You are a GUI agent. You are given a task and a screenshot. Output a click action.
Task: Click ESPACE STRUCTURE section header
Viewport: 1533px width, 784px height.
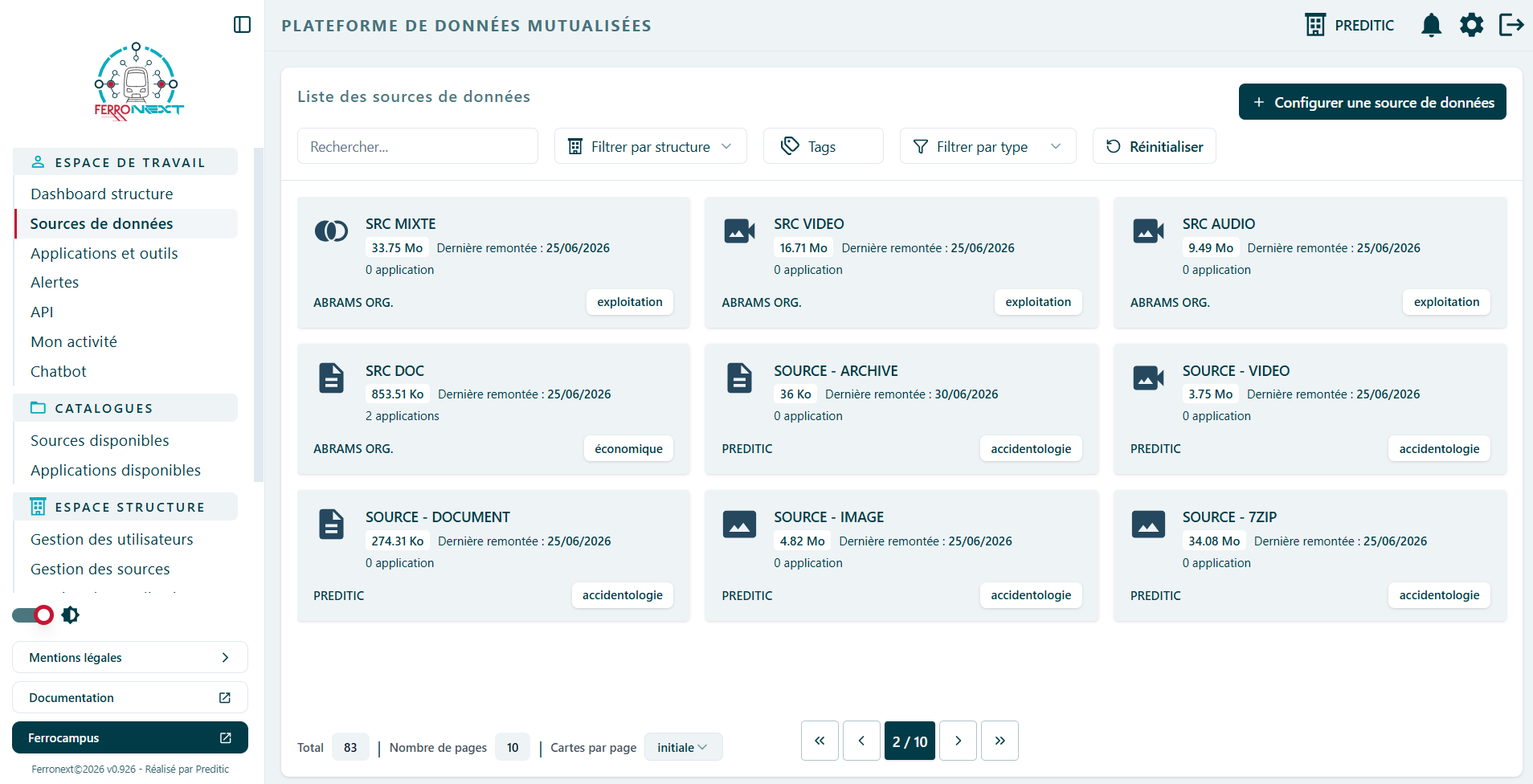coord(125,506)
